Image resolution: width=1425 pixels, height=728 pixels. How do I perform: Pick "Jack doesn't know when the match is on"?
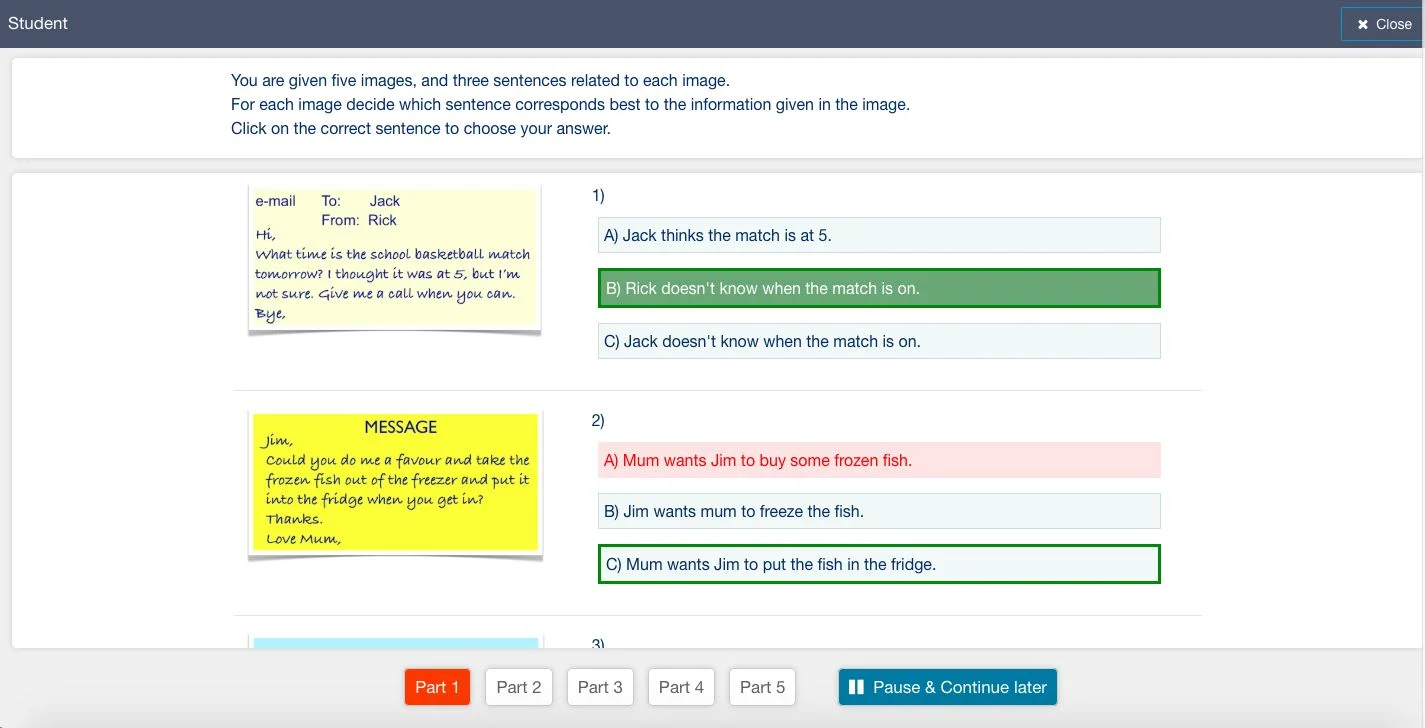click(878, 341)
